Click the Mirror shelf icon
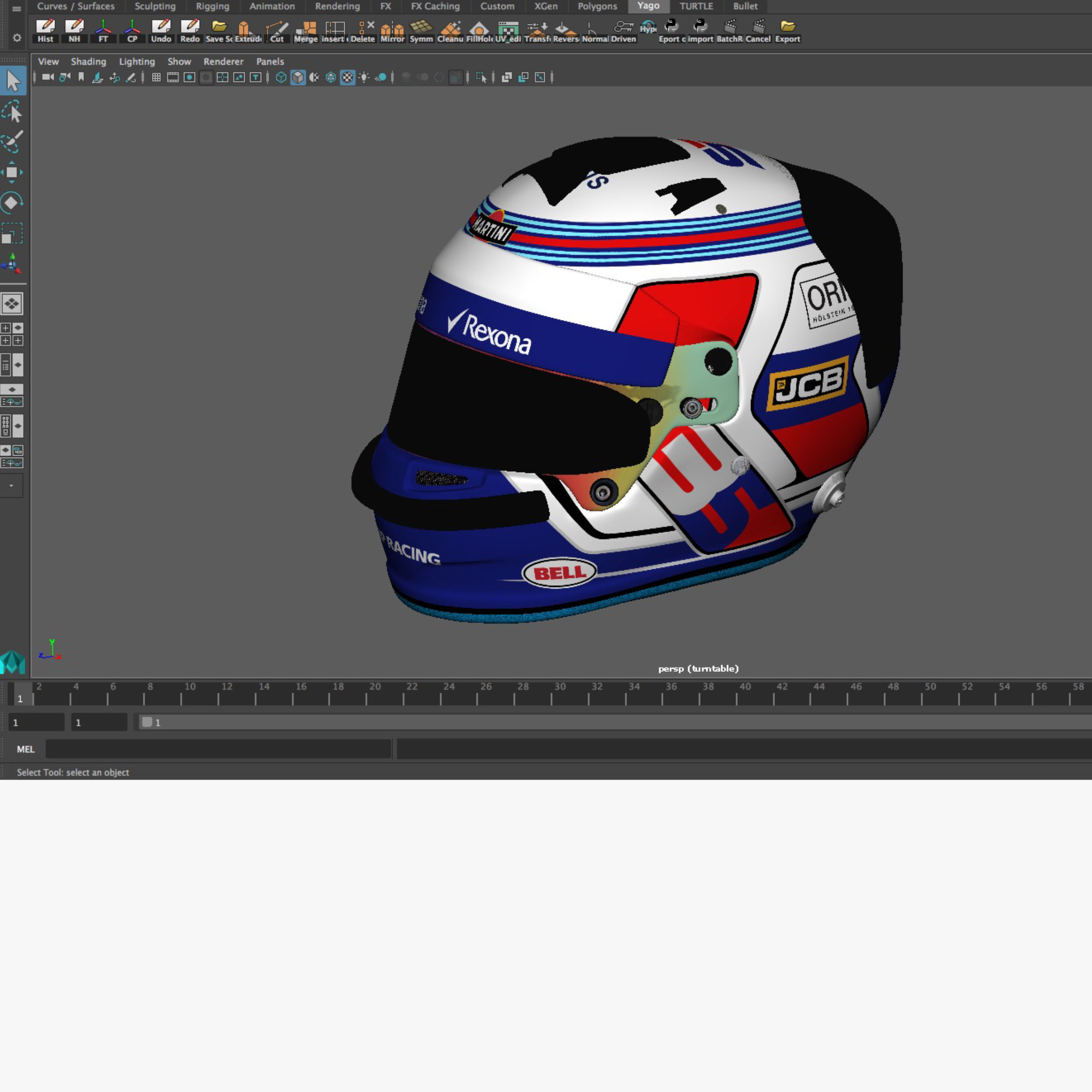The width and height of the screenshot is (1092, 1092). coord(392,31)
